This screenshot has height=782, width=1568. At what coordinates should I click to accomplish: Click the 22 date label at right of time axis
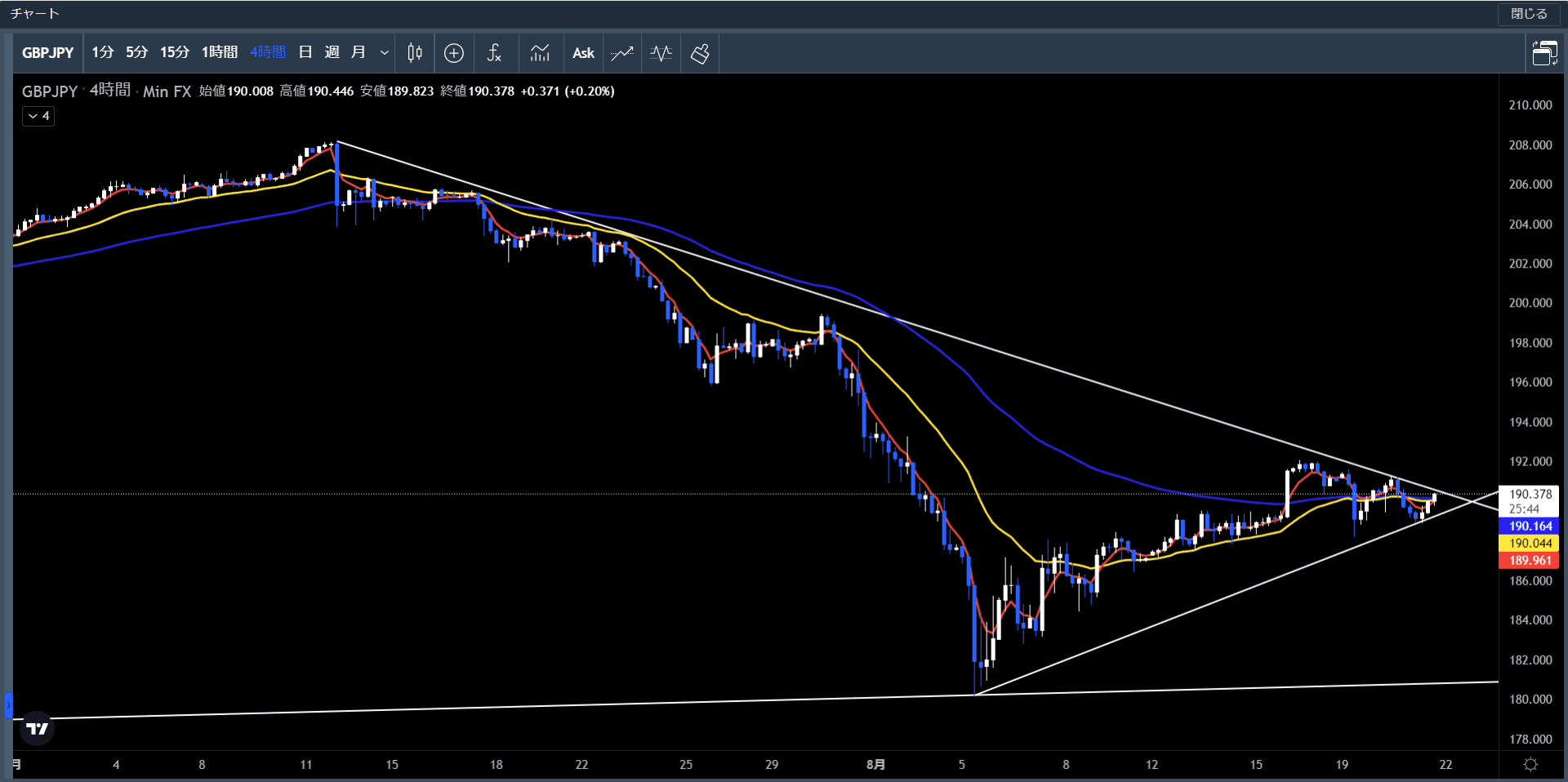point(1445,765)
